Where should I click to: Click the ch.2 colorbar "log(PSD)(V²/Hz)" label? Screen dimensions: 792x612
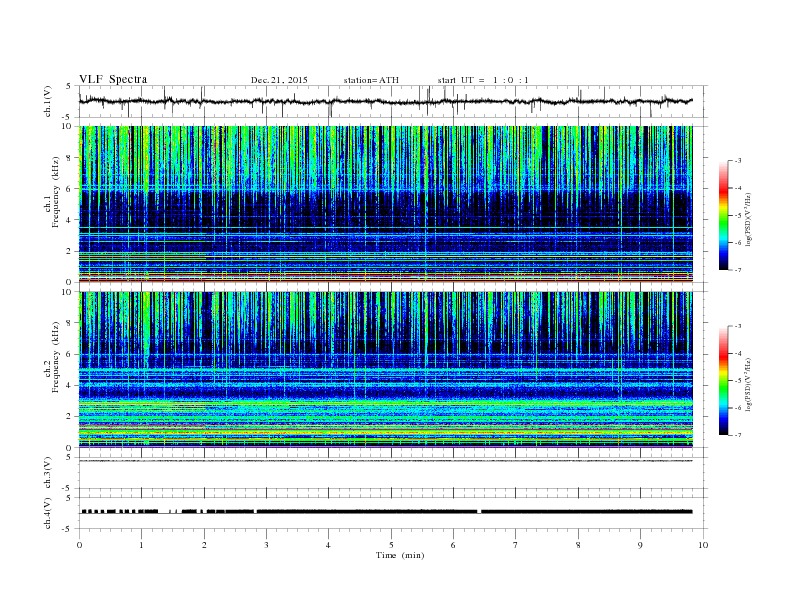(x=748, y=384)
